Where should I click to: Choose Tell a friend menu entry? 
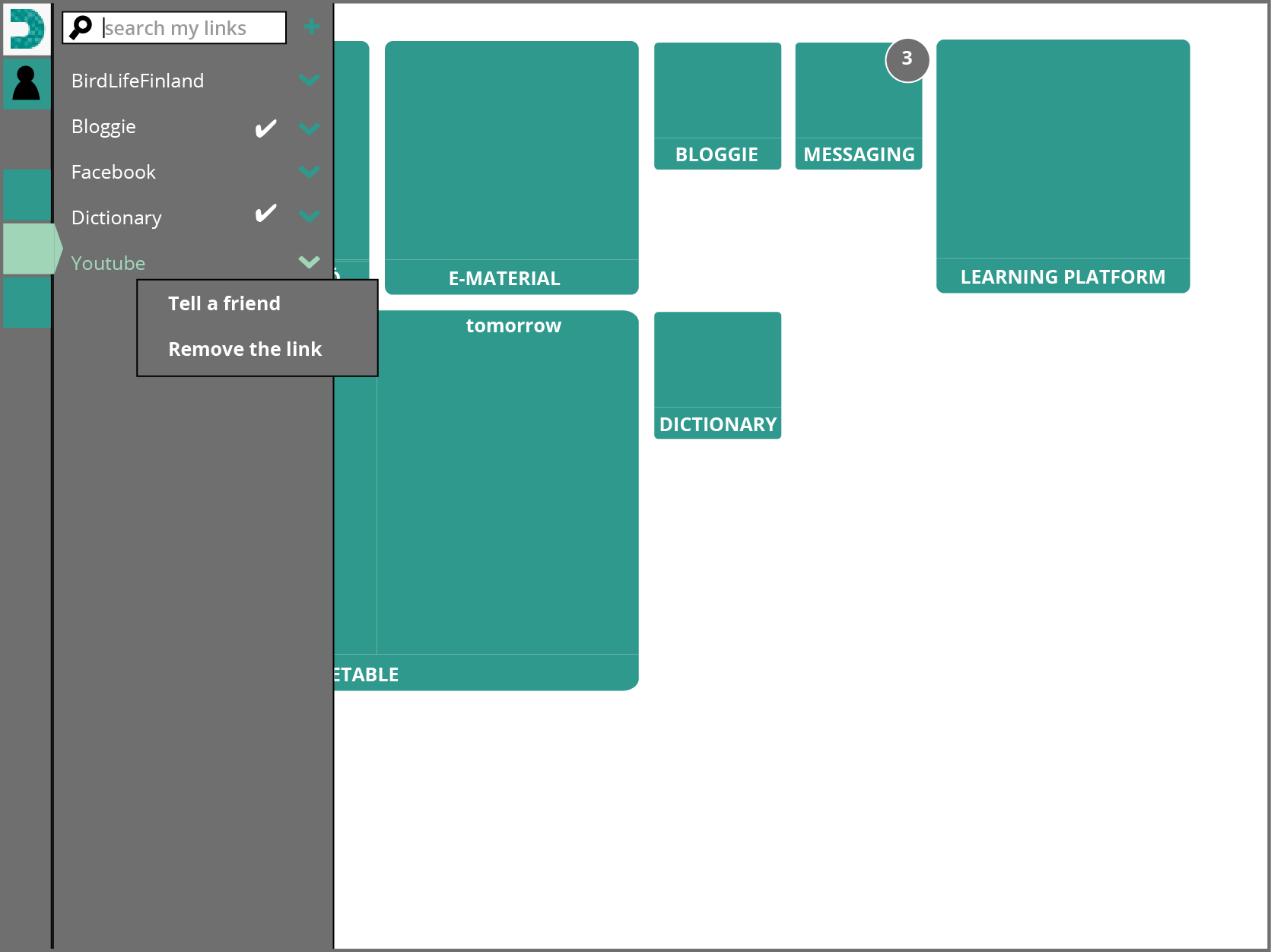[x=224, y=303]
